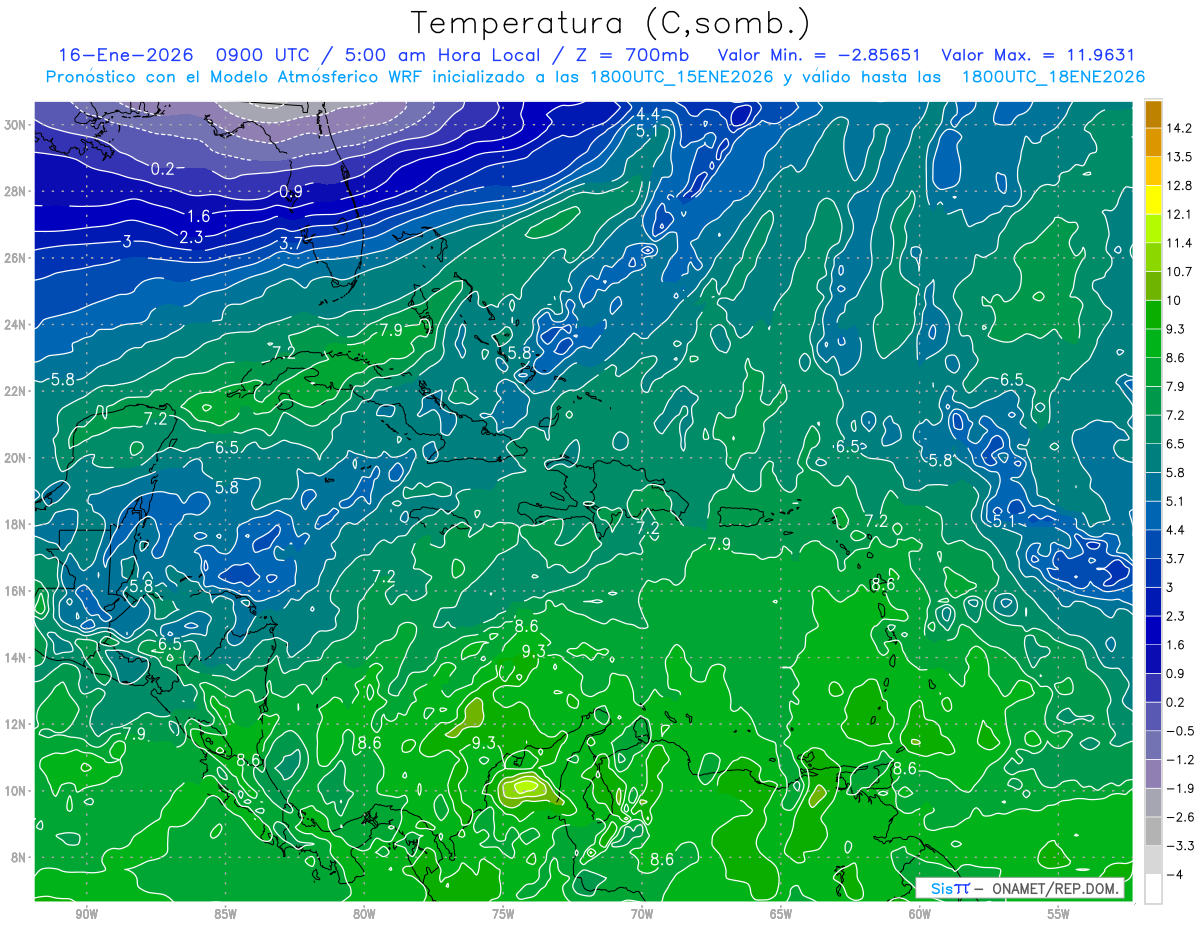Click the 55W longitude axis label
Screen dimensions: 1200x927
(1058, 915)
